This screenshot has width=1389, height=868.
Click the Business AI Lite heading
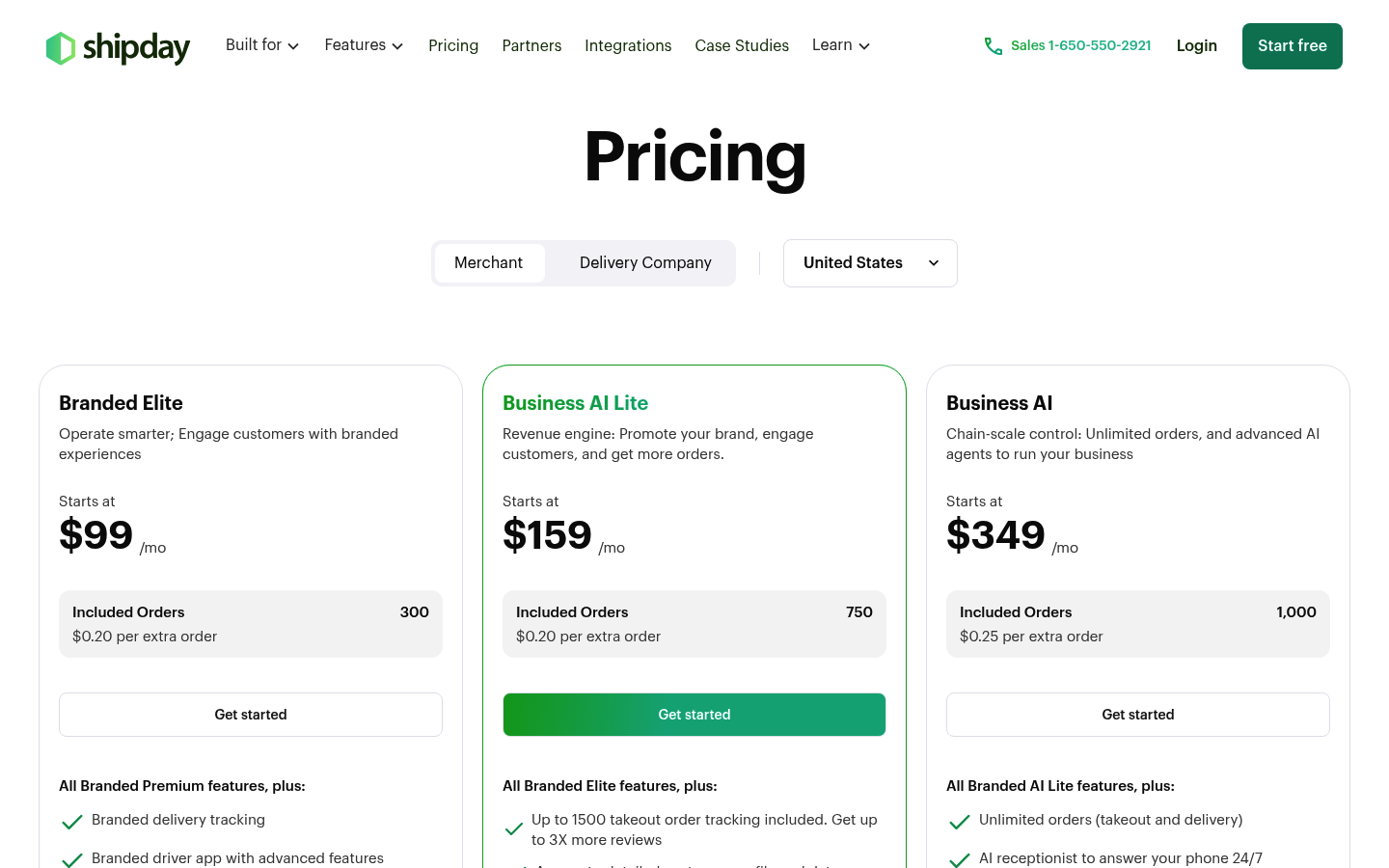pos(575,403)
